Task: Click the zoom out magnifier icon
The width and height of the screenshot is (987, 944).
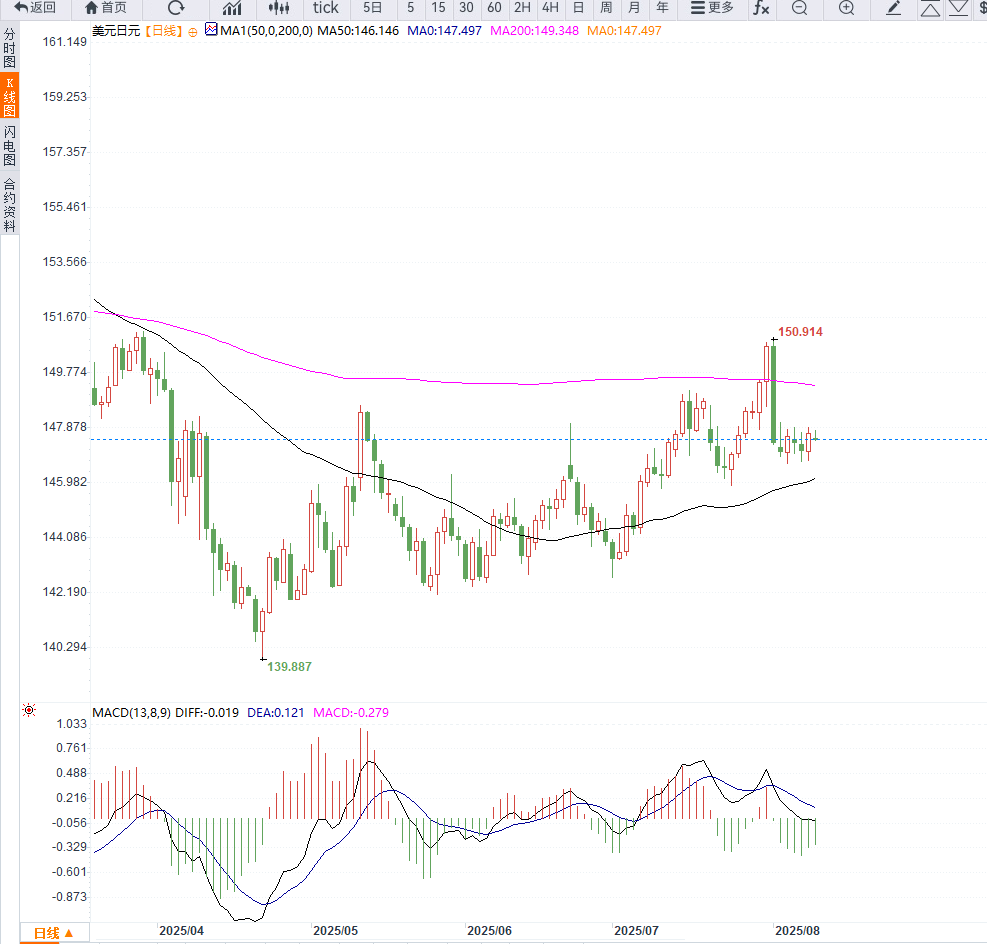Action: [x=799, y=8]
